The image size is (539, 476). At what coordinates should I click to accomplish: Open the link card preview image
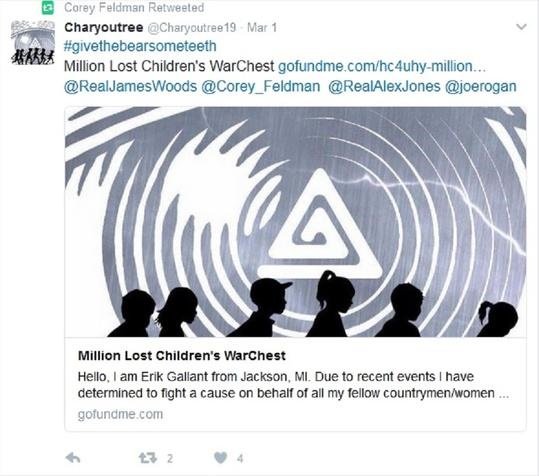tap(295, 222)
